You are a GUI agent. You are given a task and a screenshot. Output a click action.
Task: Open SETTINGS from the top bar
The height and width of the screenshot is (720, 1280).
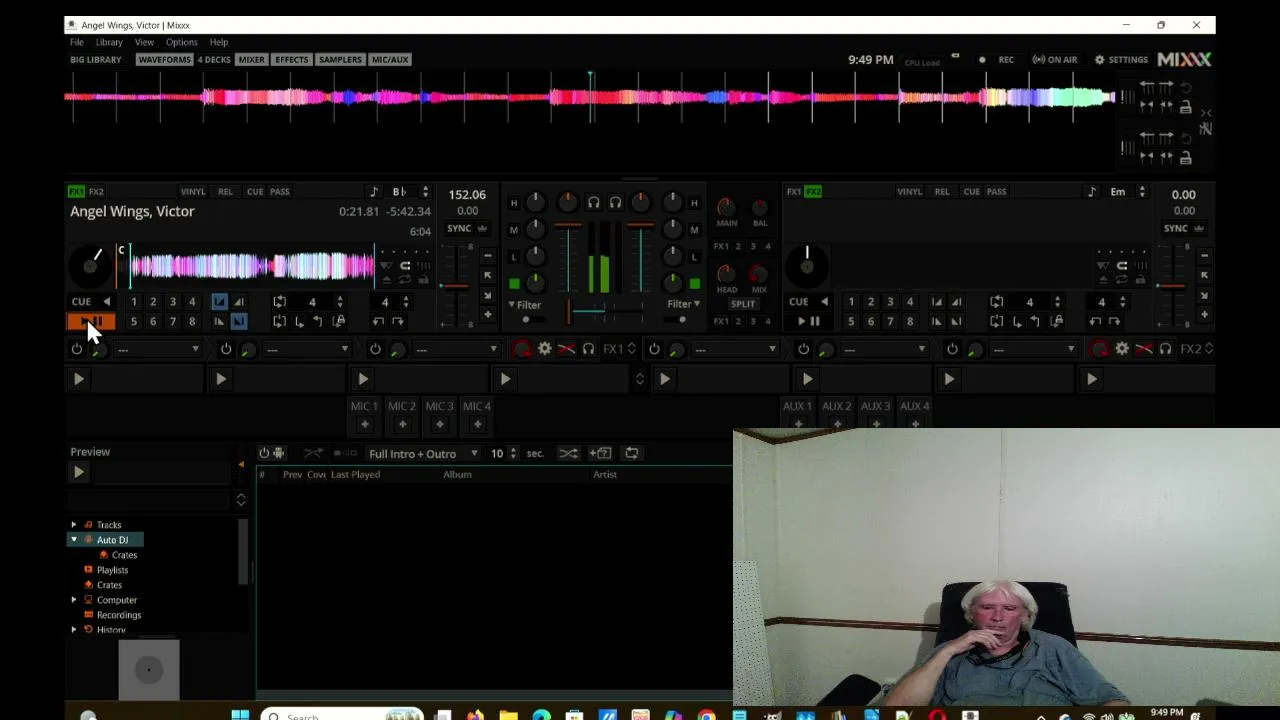click(1121, 60)
